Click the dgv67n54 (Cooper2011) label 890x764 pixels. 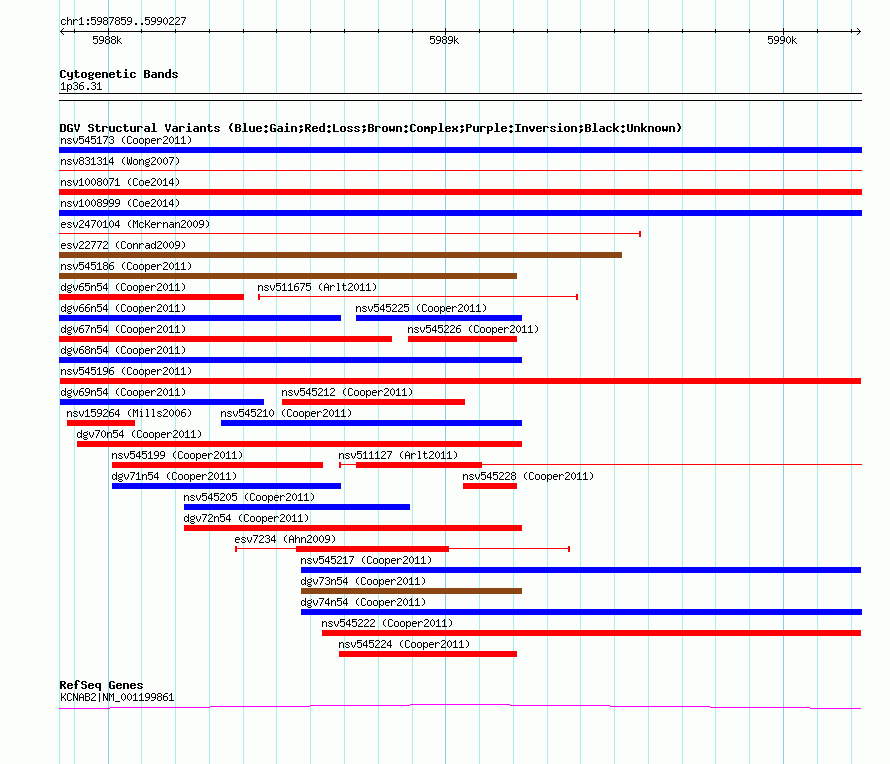coord(123,329)
